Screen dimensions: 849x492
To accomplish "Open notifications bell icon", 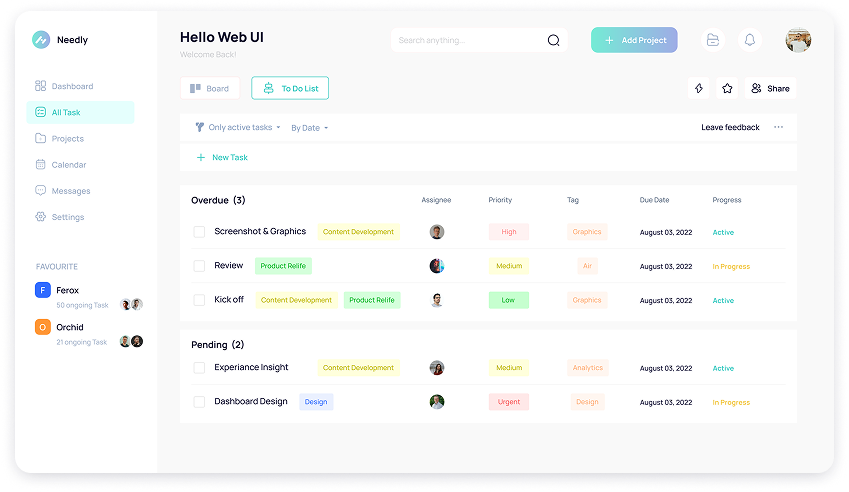I will pos(750,40).
